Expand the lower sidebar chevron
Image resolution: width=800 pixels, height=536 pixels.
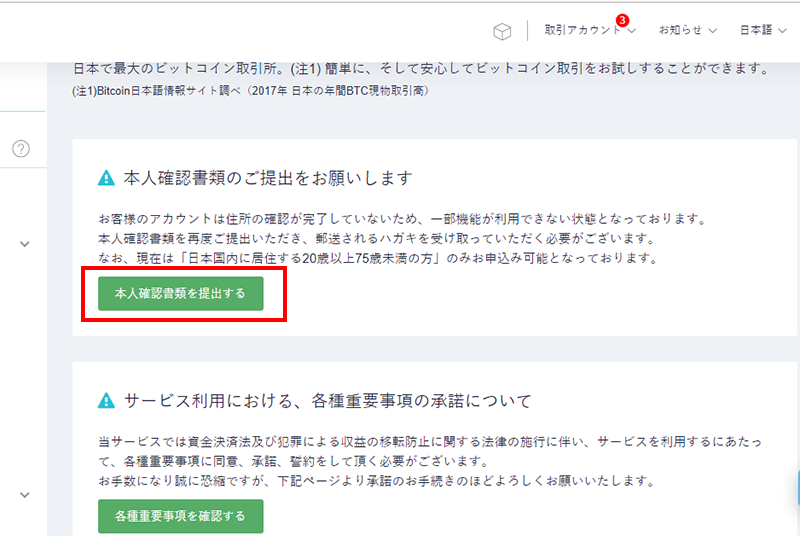(24, 495)
